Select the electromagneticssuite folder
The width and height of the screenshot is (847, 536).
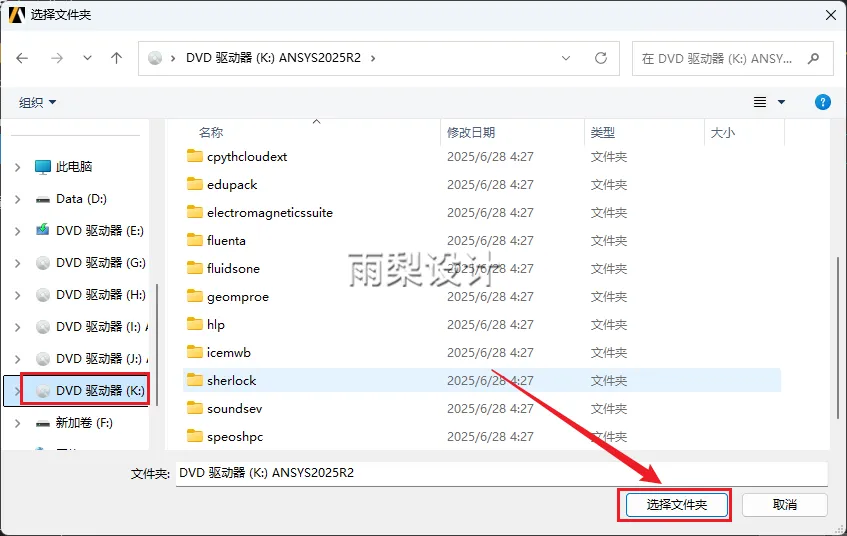482,213
